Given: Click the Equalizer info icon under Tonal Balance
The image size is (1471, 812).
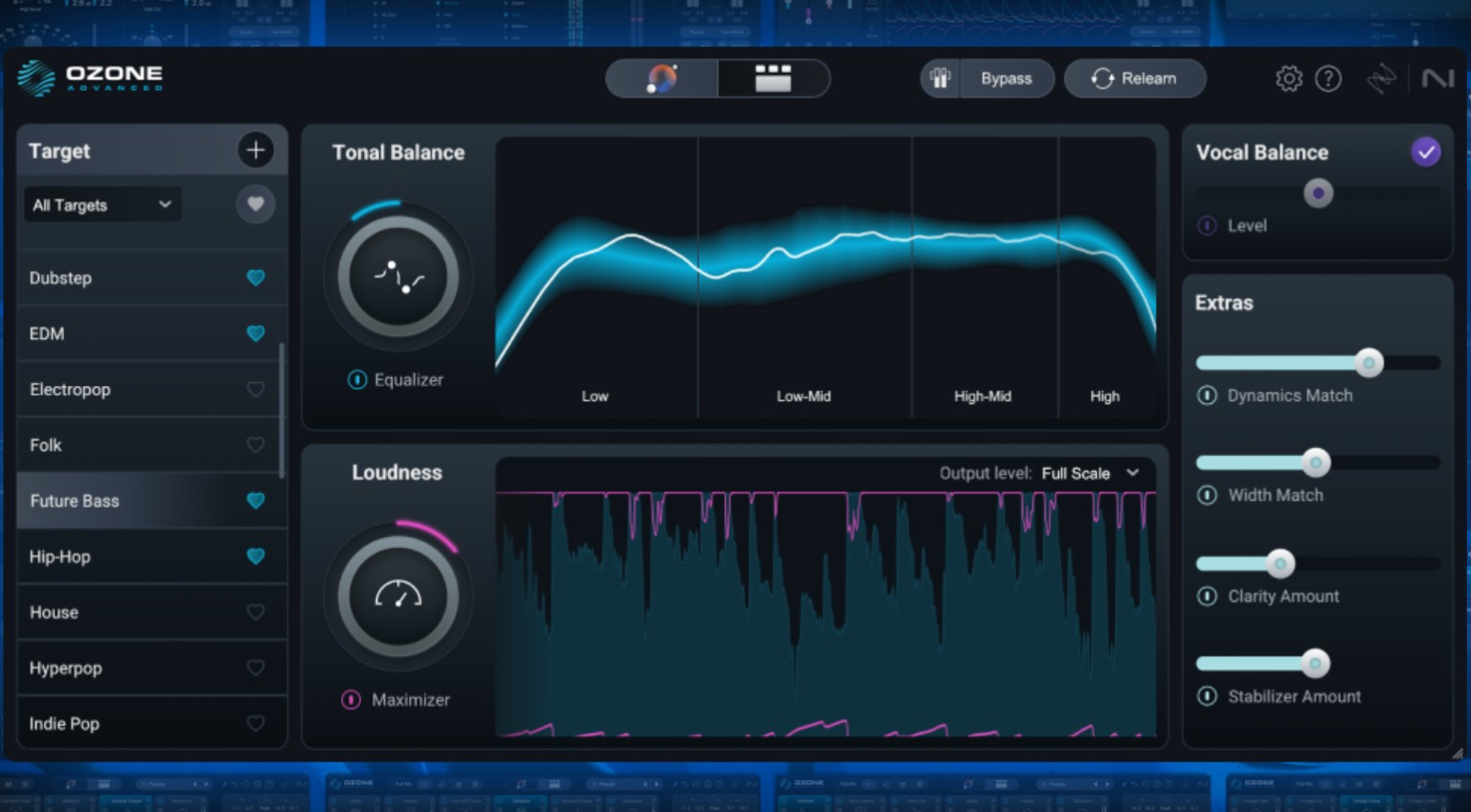Looking at the screenshot, I should pos(355,379).
